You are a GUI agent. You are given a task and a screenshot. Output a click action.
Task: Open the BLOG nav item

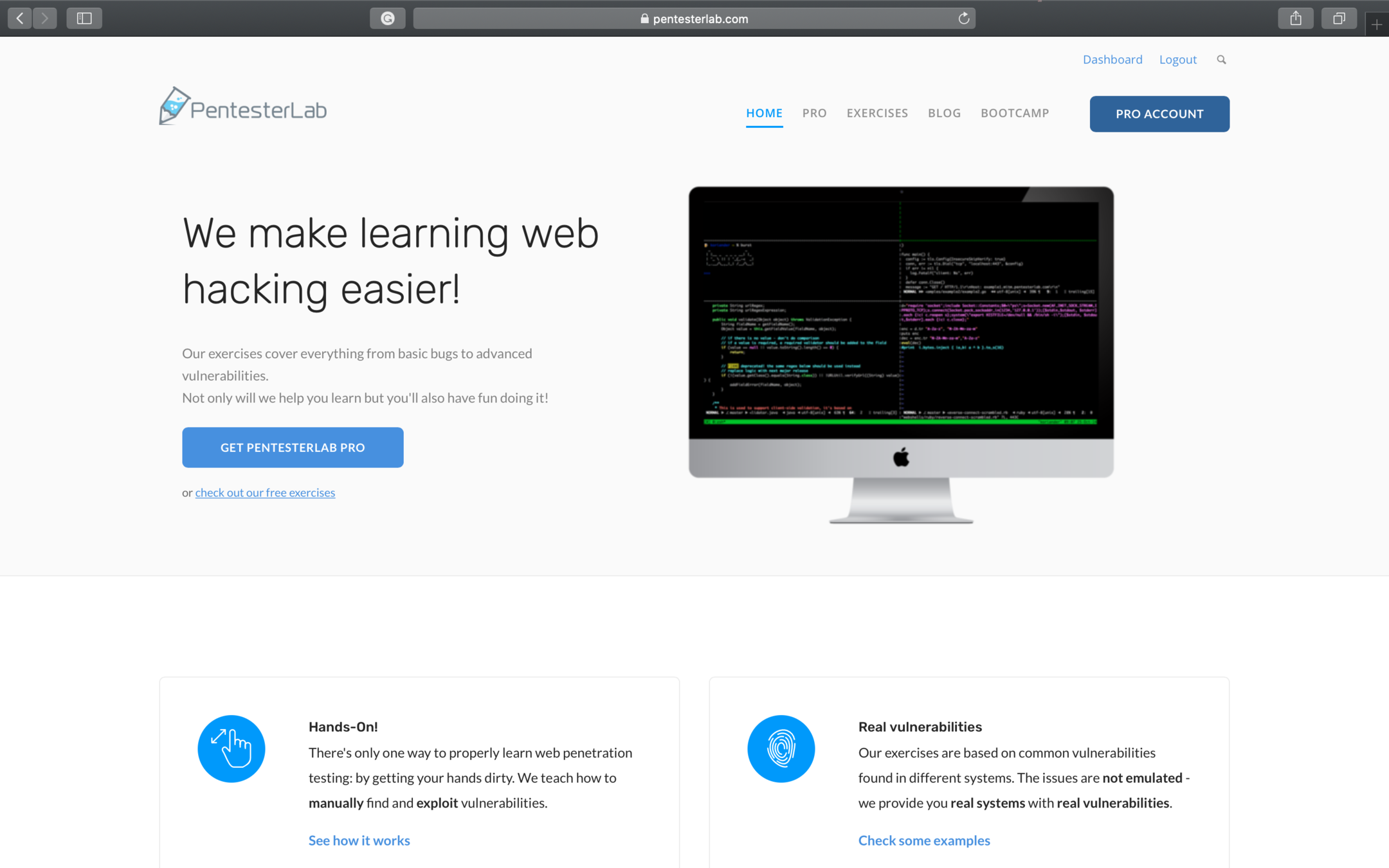944,113
